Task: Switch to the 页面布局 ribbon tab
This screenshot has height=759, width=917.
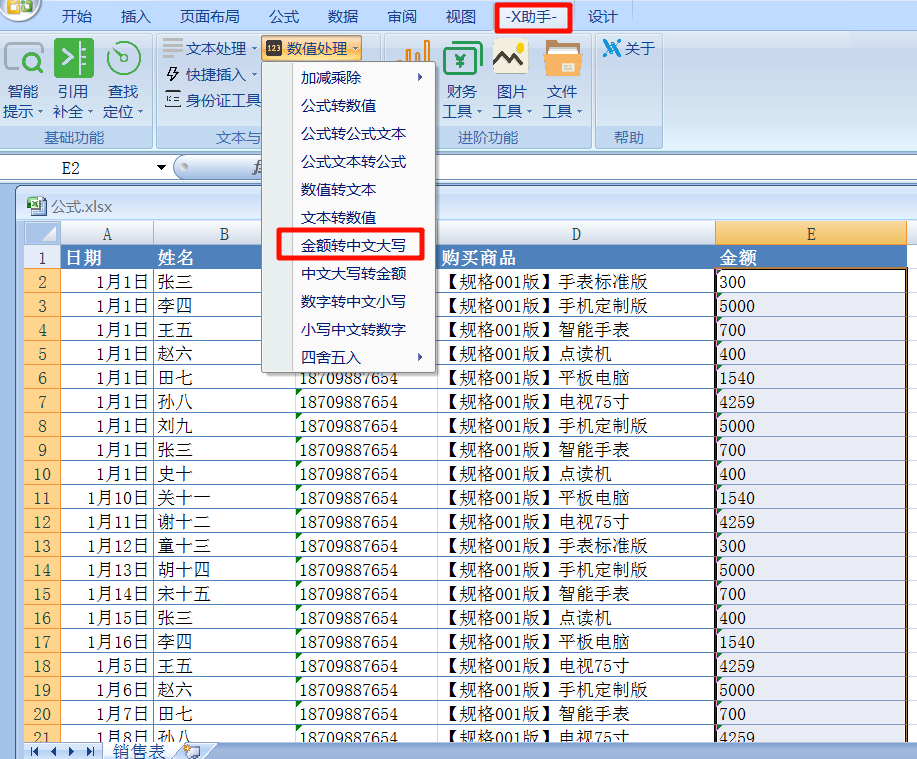Action: tap(209, 16)
